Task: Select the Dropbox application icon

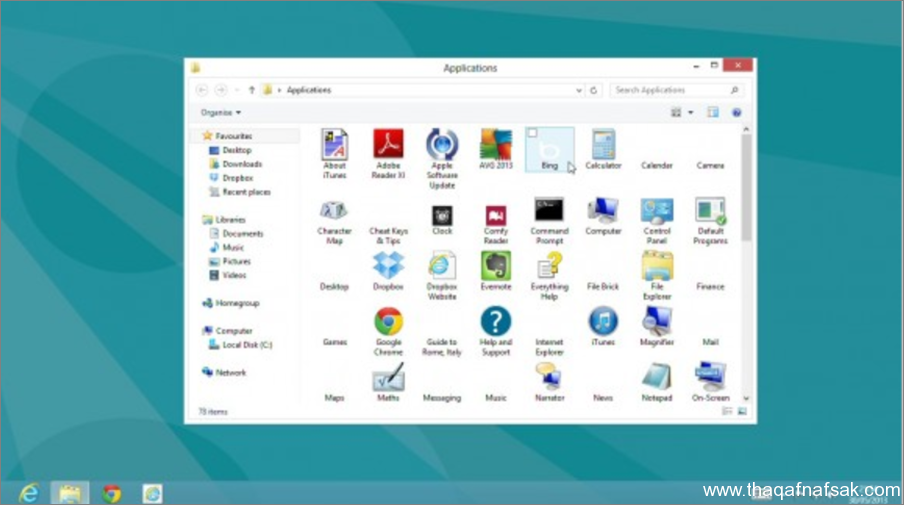Action: (x=388, y=266)
